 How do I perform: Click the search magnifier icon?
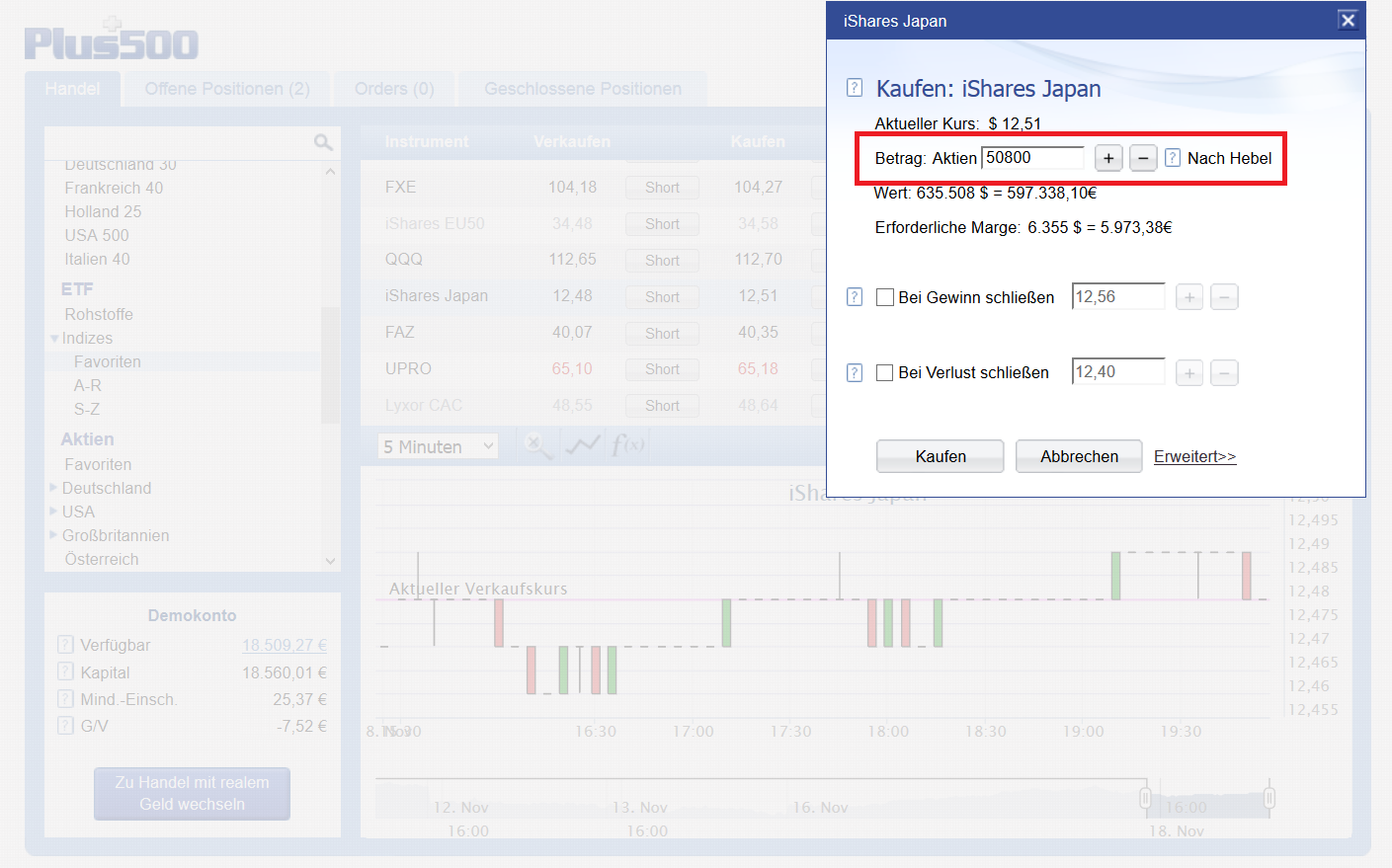(x=323, y=143)
